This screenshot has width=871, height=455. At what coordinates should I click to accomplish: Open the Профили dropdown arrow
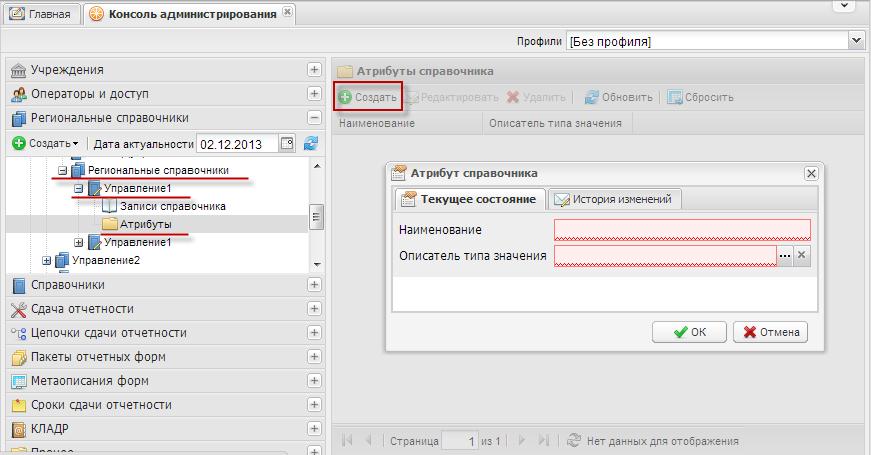coord(855,41)
